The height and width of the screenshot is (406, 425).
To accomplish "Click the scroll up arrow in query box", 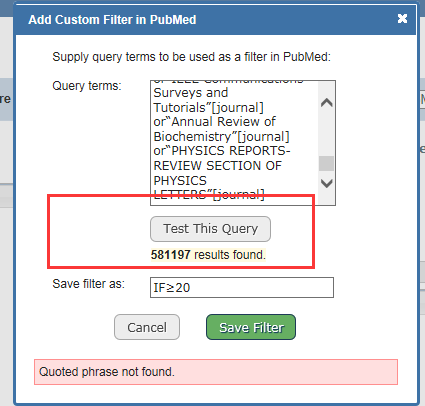I will (x=326, y=103).
